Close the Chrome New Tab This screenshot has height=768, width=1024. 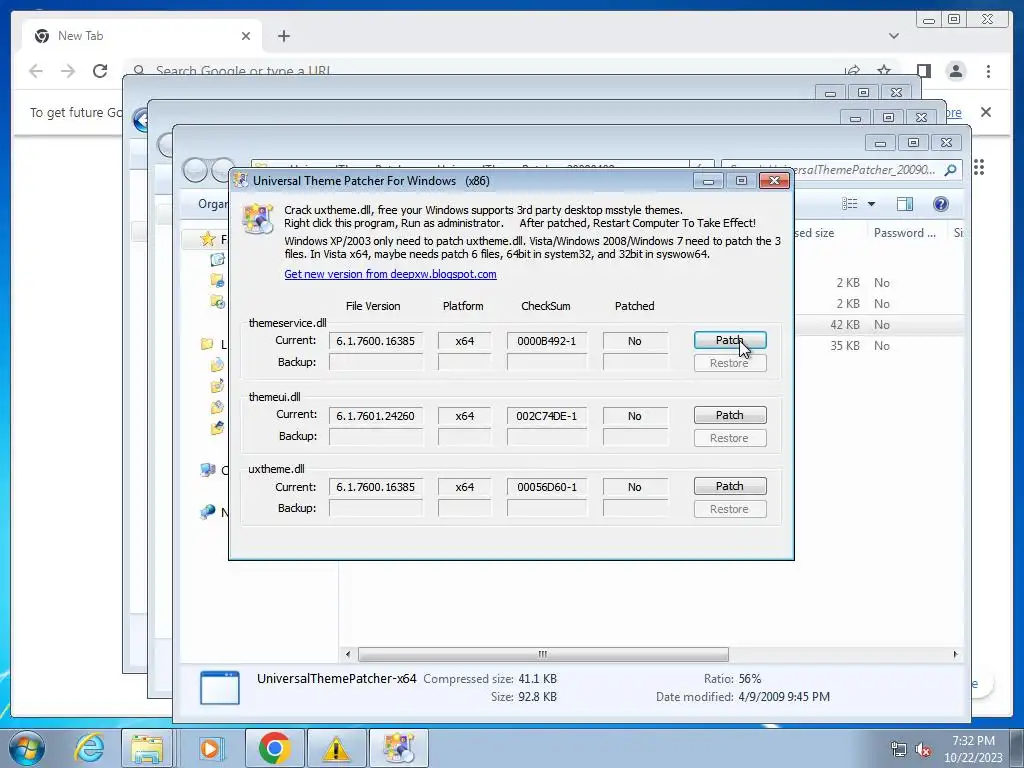tap(246, 36)
